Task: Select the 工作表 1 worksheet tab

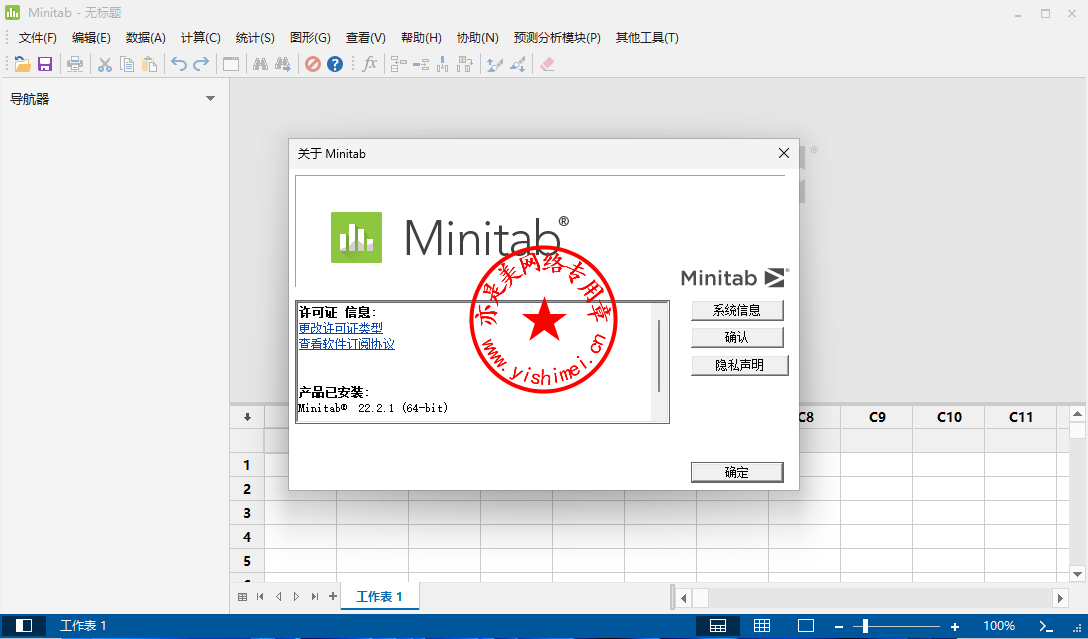Action: [x=380, y=597]
